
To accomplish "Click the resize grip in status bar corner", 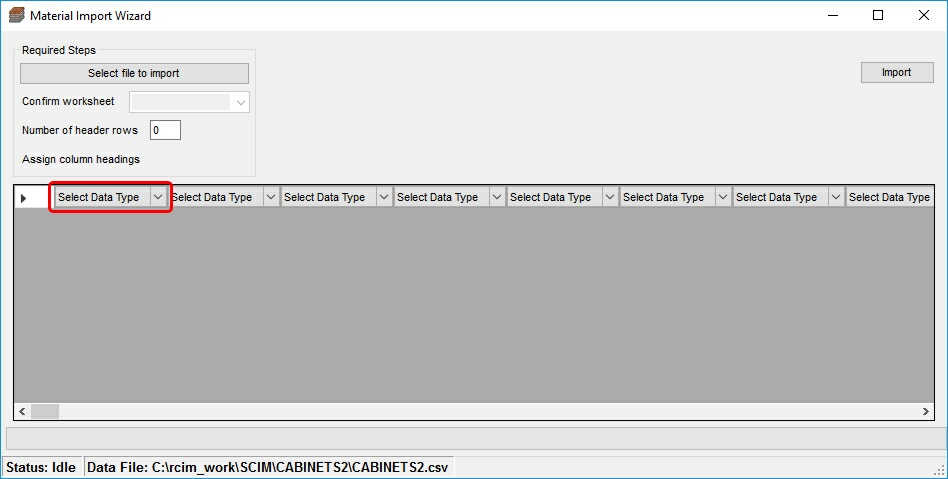I will click(939, 471).
